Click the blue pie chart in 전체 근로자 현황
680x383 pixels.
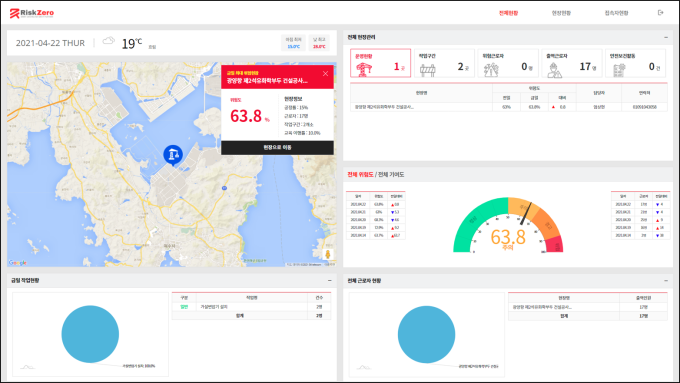click(x=426, y=334)
